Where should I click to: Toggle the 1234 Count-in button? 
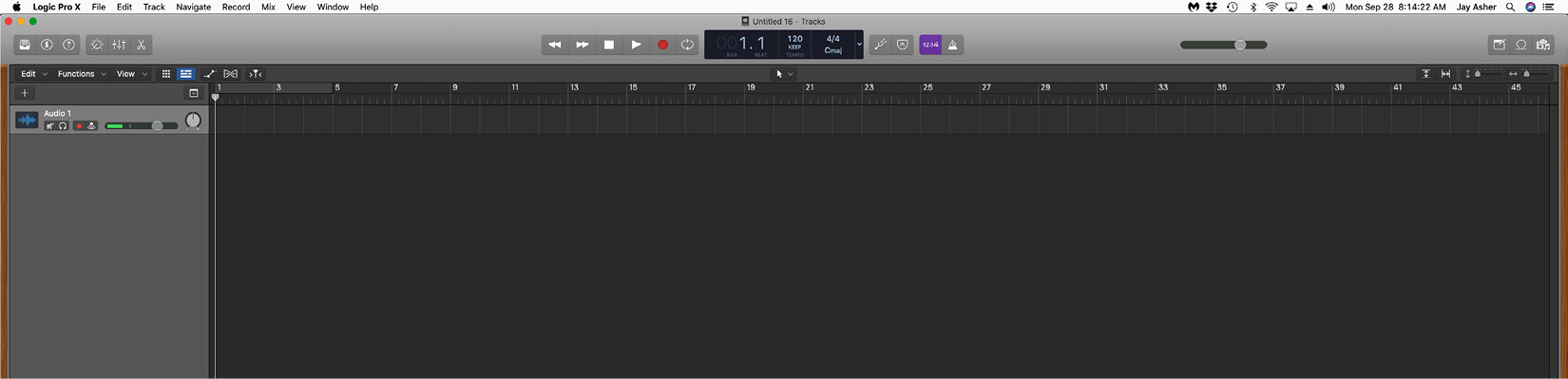click(930, 45)
